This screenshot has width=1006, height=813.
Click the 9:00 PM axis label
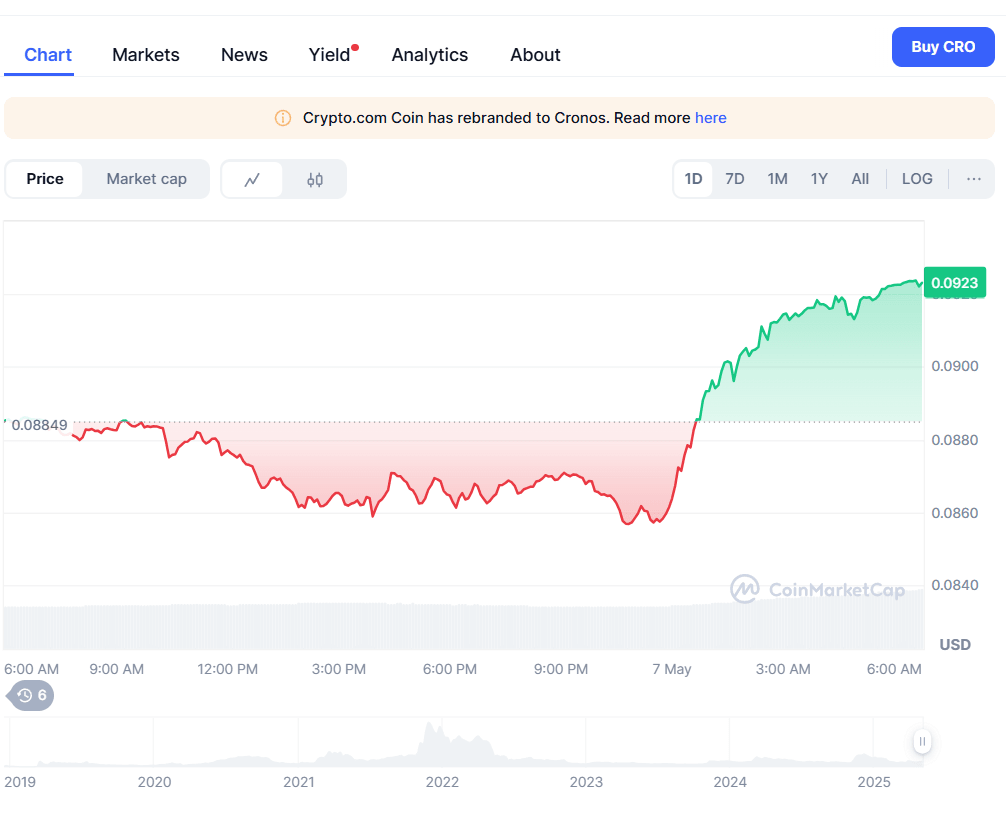tap(561, 669)
